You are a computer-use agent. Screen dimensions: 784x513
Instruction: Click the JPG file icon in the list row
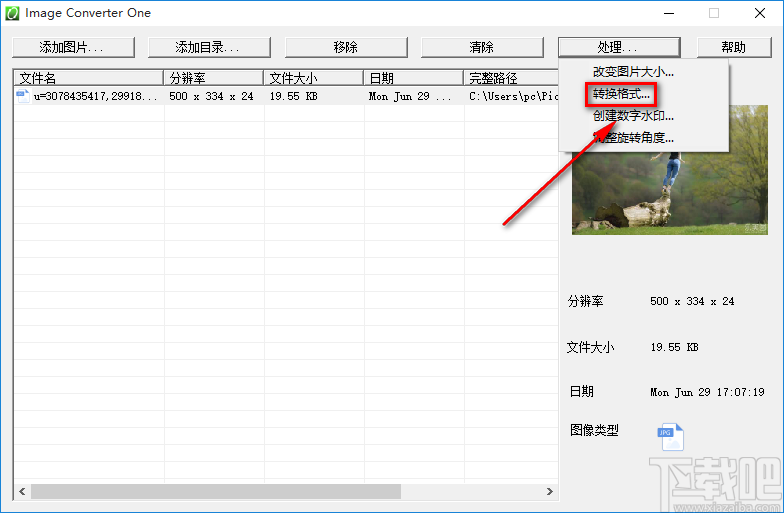[23, 96]
